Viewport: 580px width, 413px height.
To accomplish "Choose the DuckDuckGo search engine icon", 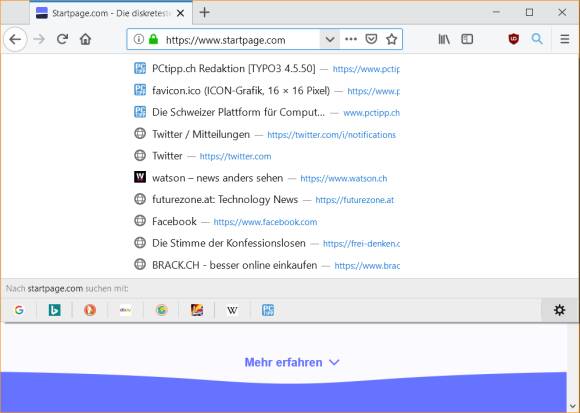I will [x=90, y=310].
